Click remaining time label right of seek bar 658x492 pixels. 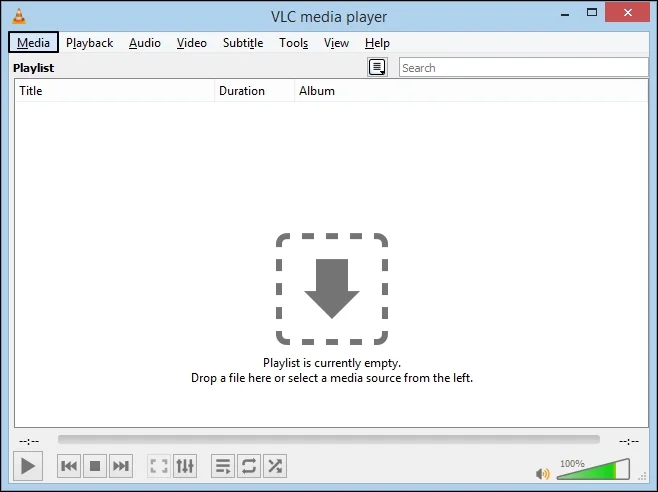pyautogui.click(x=629, y=441)
